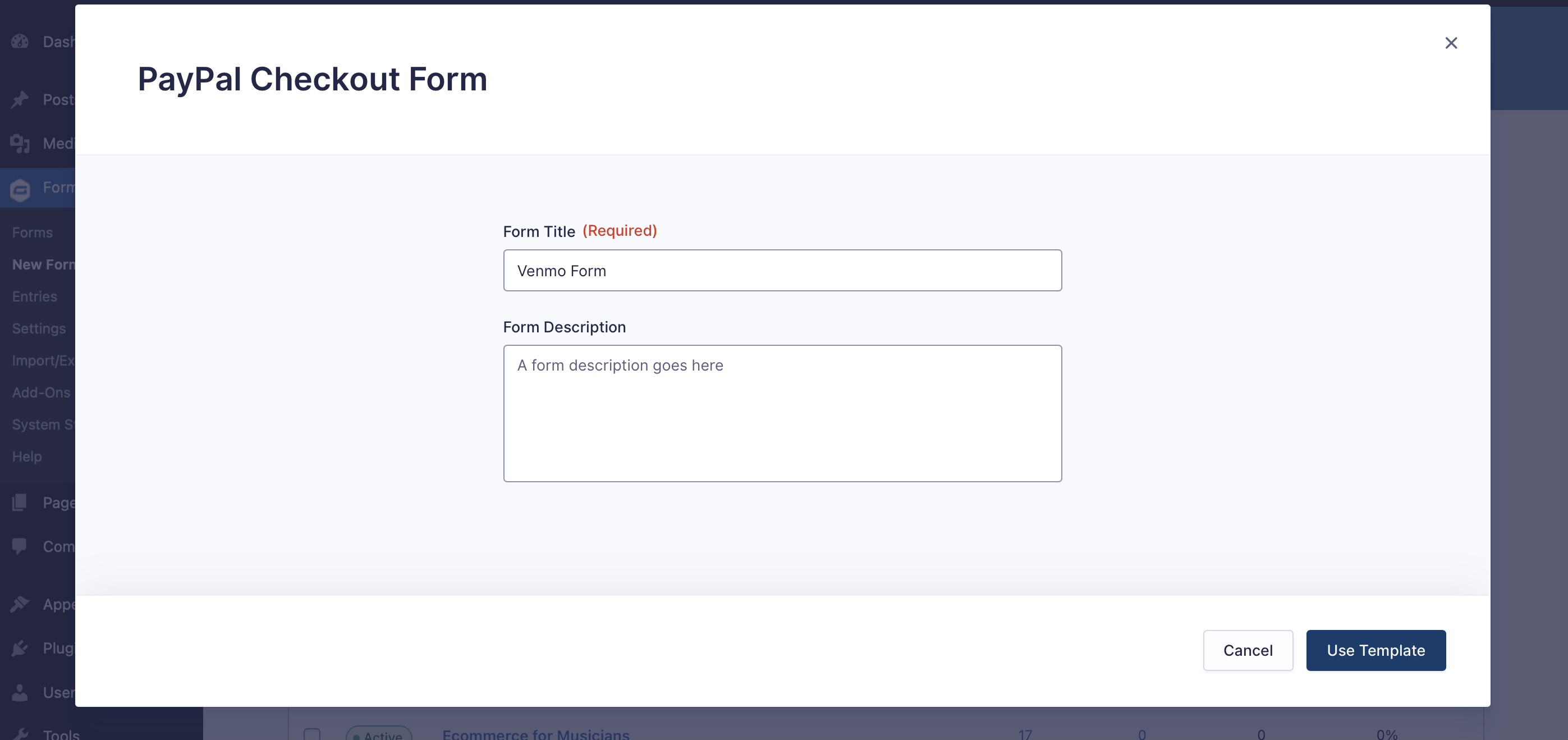Click the Use Template button
This screenshot has width=1568, height=740.
pos(1376,651)
